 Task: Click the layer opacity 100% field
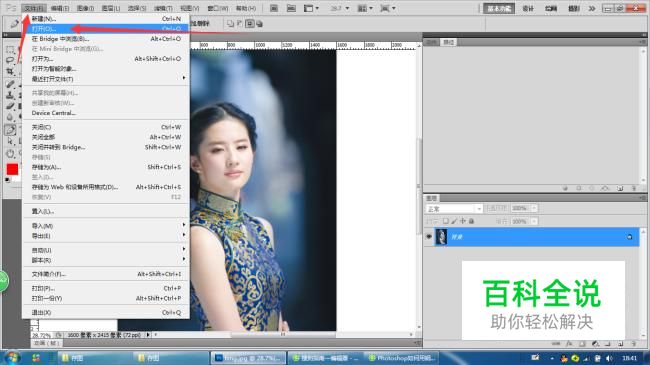pos(520,208)
